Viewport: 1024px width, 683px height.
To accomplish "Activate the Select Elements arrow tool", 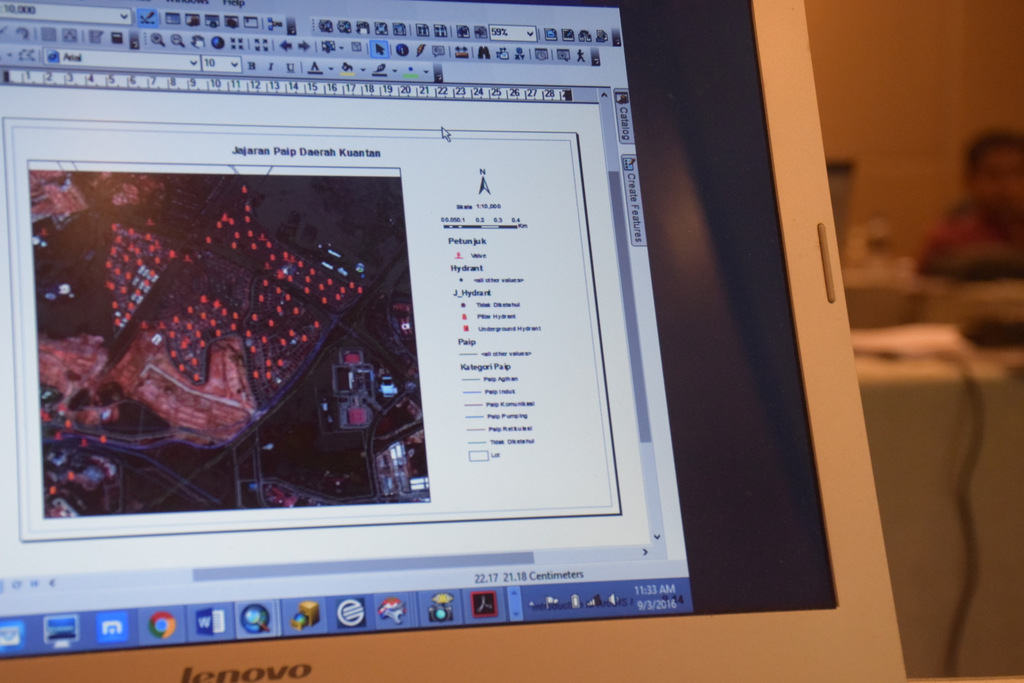I will point(379,49).
